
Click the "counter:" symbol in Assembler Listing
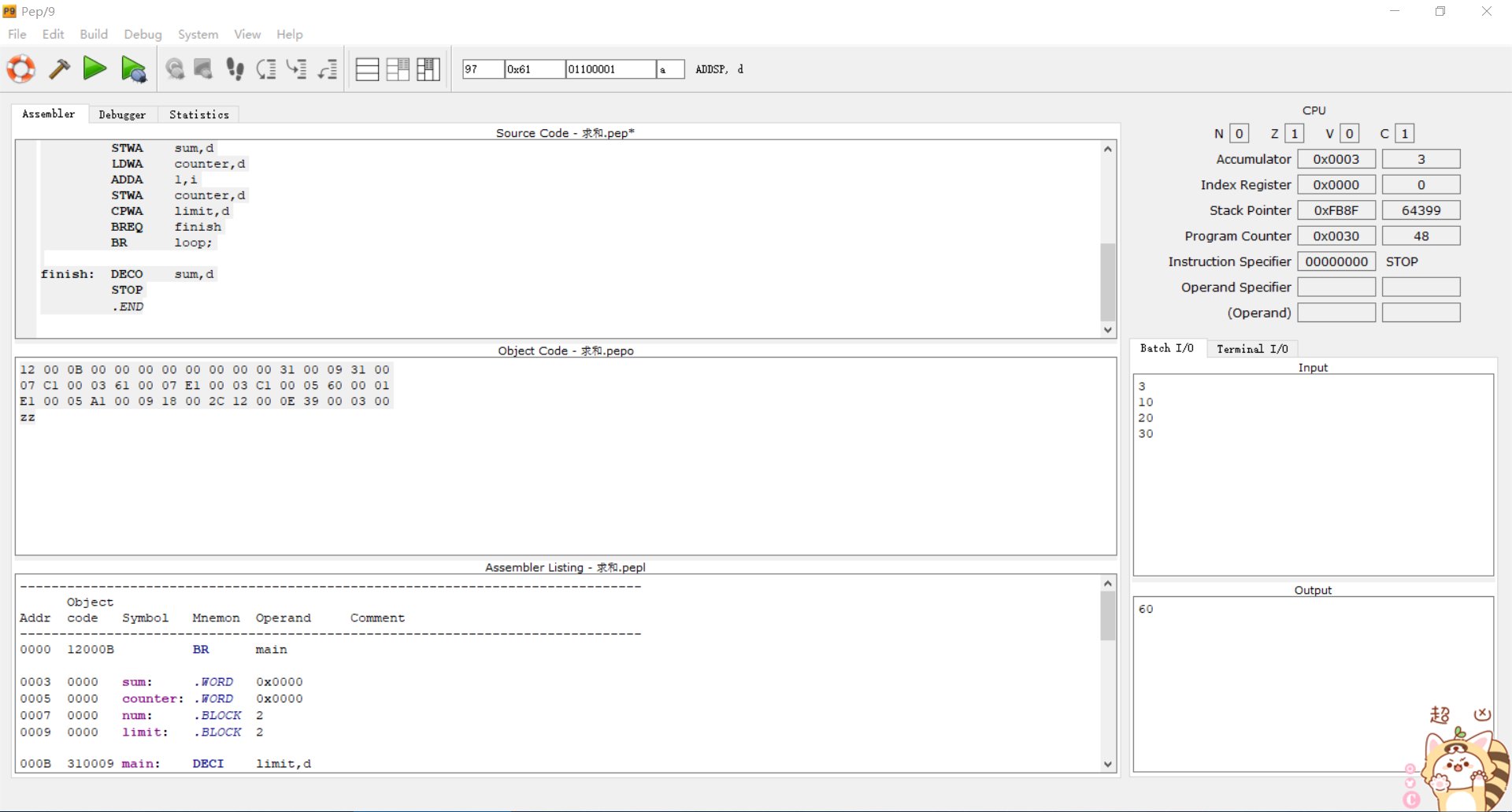[153, 699]
